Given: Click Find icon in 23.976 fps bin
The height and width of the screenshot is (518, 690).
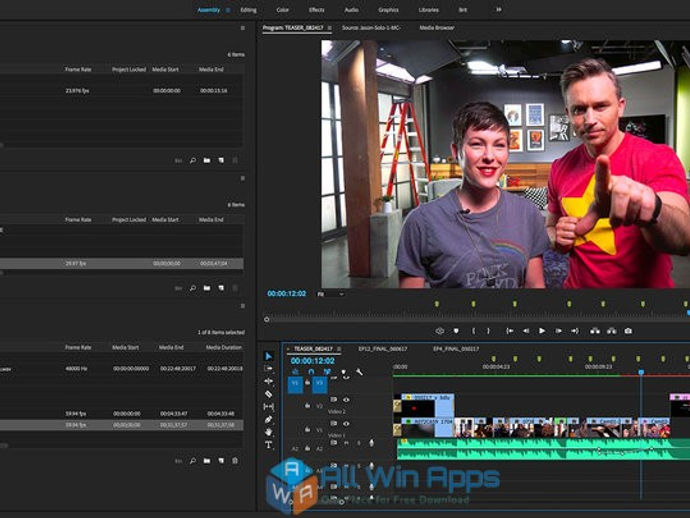Looking at the screenshot, I should (x=193, y=161).
